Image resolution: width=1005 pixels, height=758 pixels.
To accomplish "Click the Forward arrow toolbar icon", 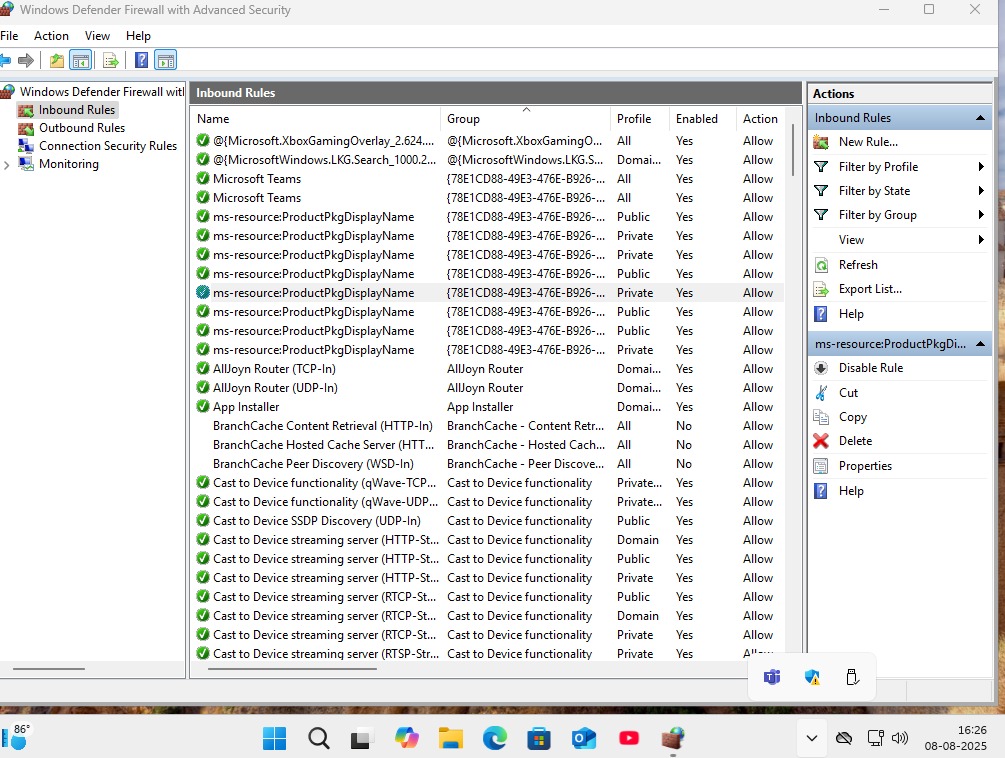I will pos(26,61).
